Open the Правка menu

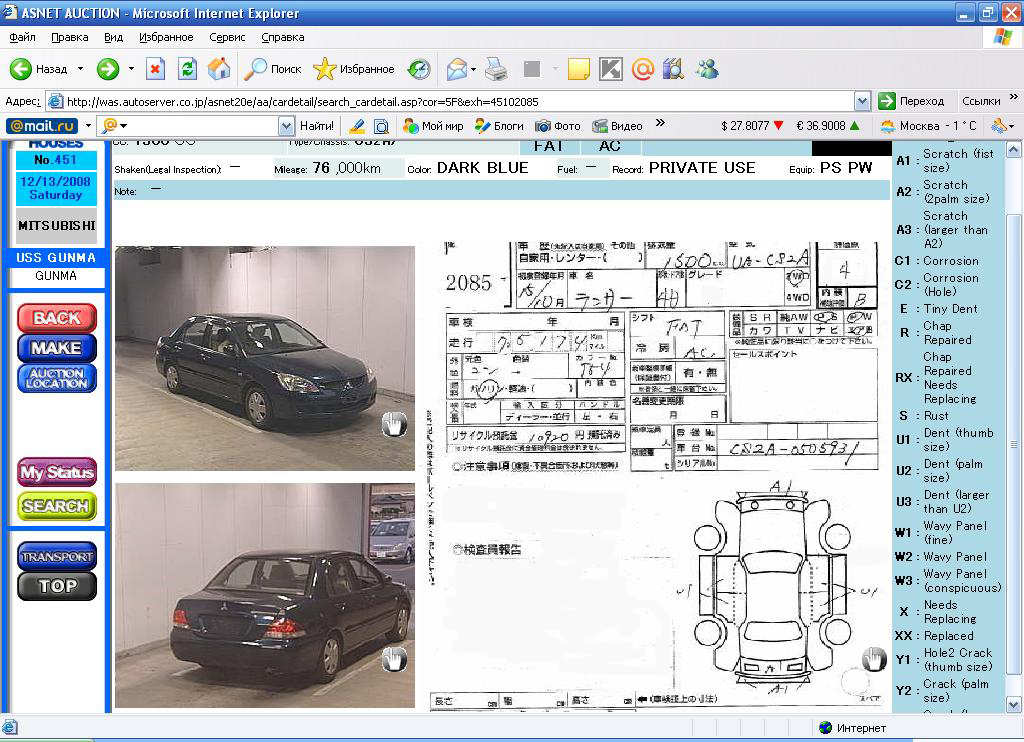click(69, 37)
